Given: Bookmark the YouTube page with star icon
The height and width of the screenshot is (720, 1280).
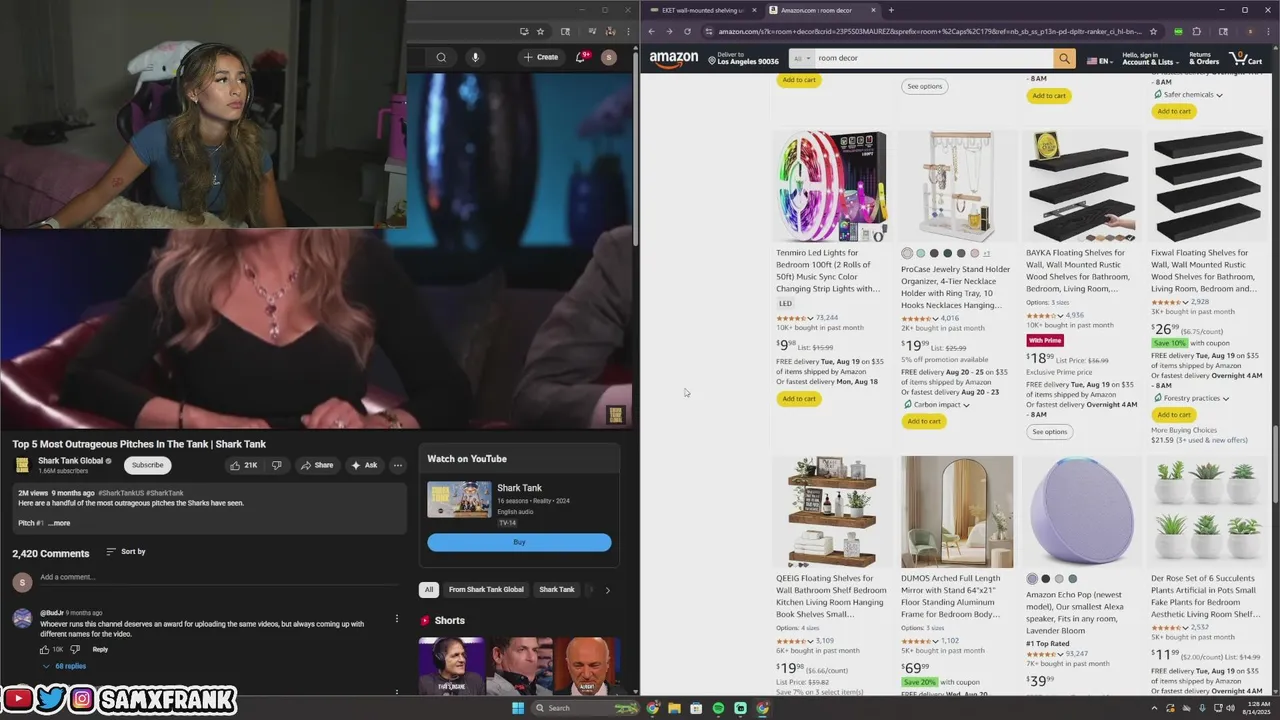Looking at the screenshot, I should [x=540, y=31].
